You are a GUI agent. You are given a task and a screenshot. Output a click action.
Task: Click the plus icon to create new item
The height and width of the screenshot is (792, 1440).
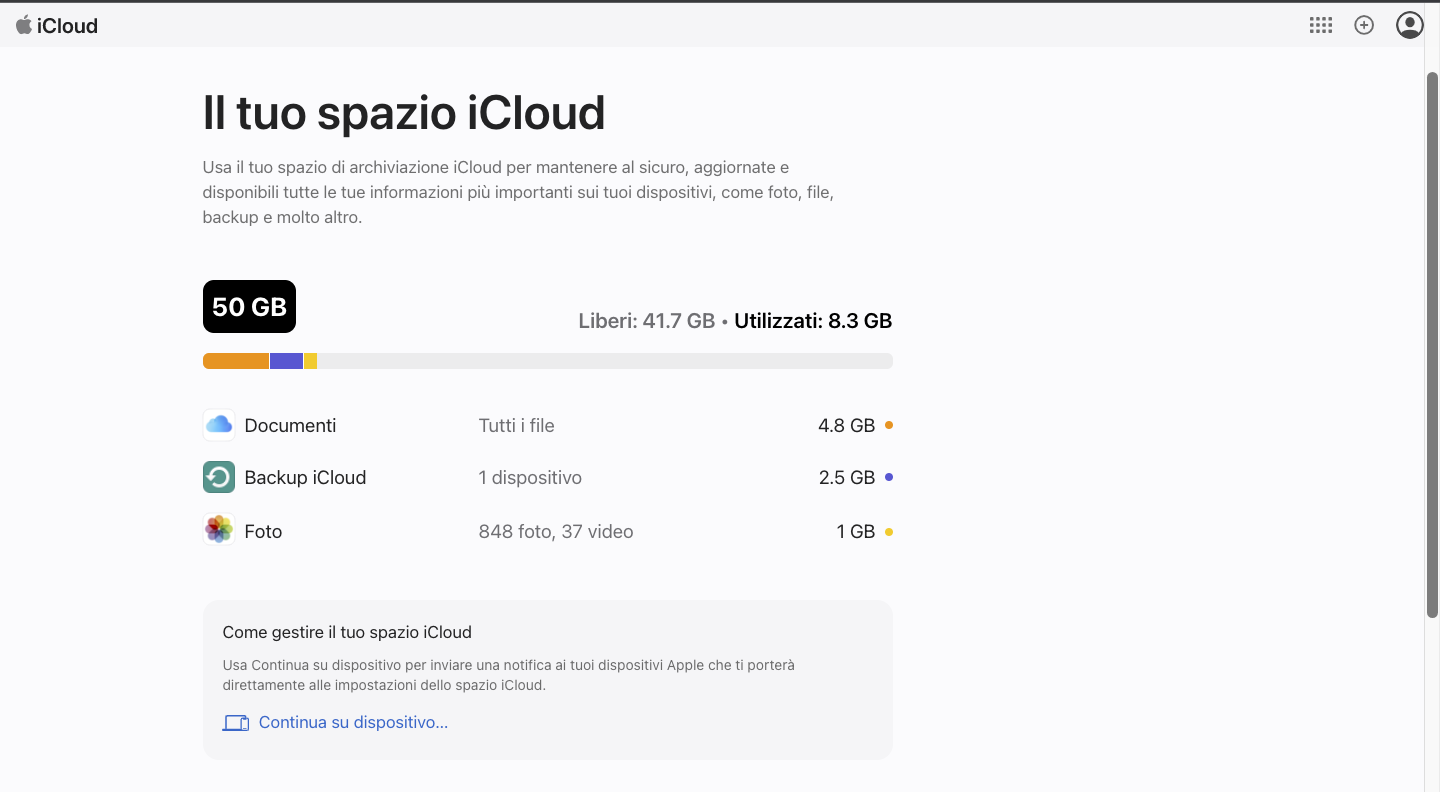point(1364,25)
